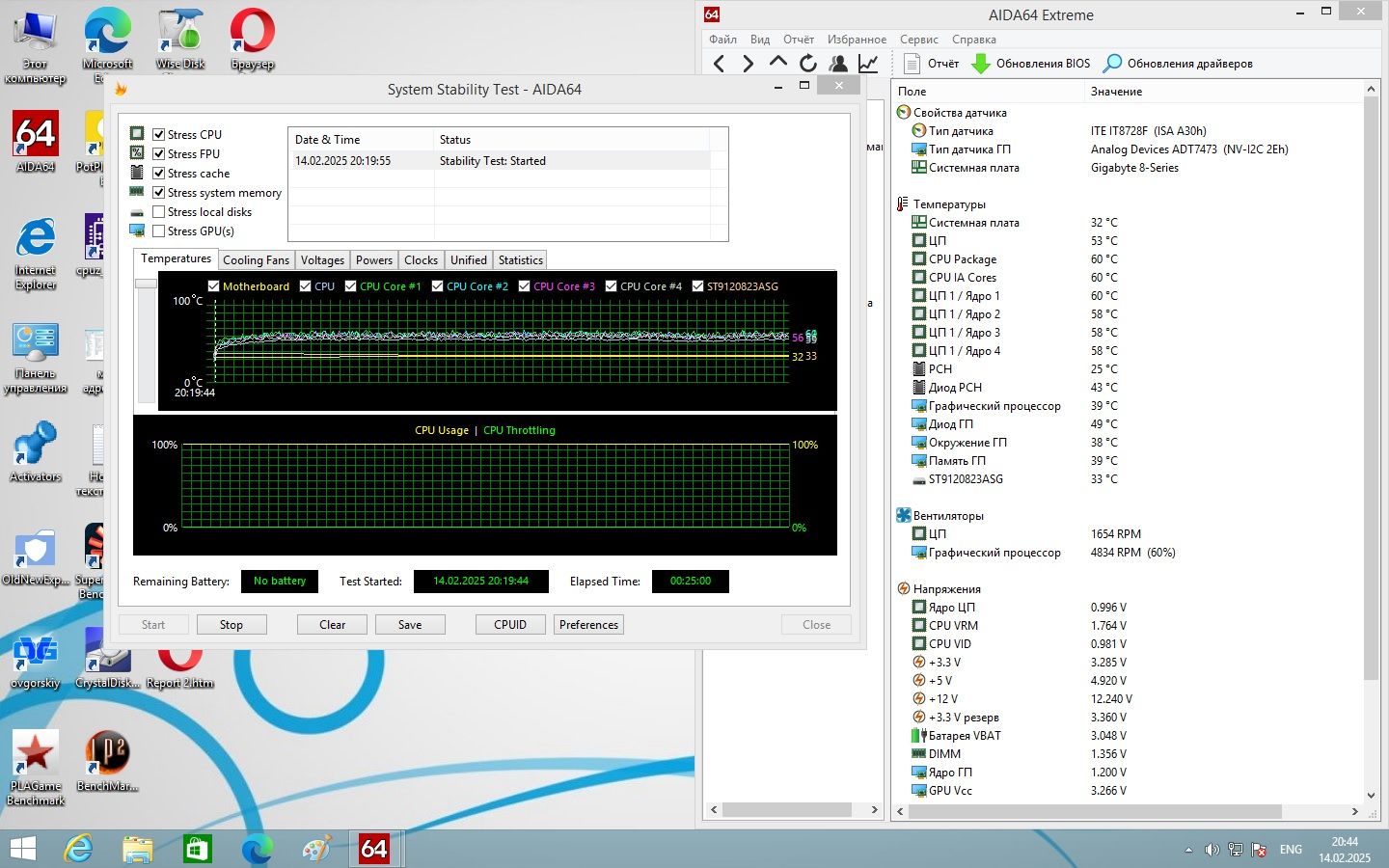Open Wise Disk desktop shortcut
1389x868 pixels.
tap(180, 40)
